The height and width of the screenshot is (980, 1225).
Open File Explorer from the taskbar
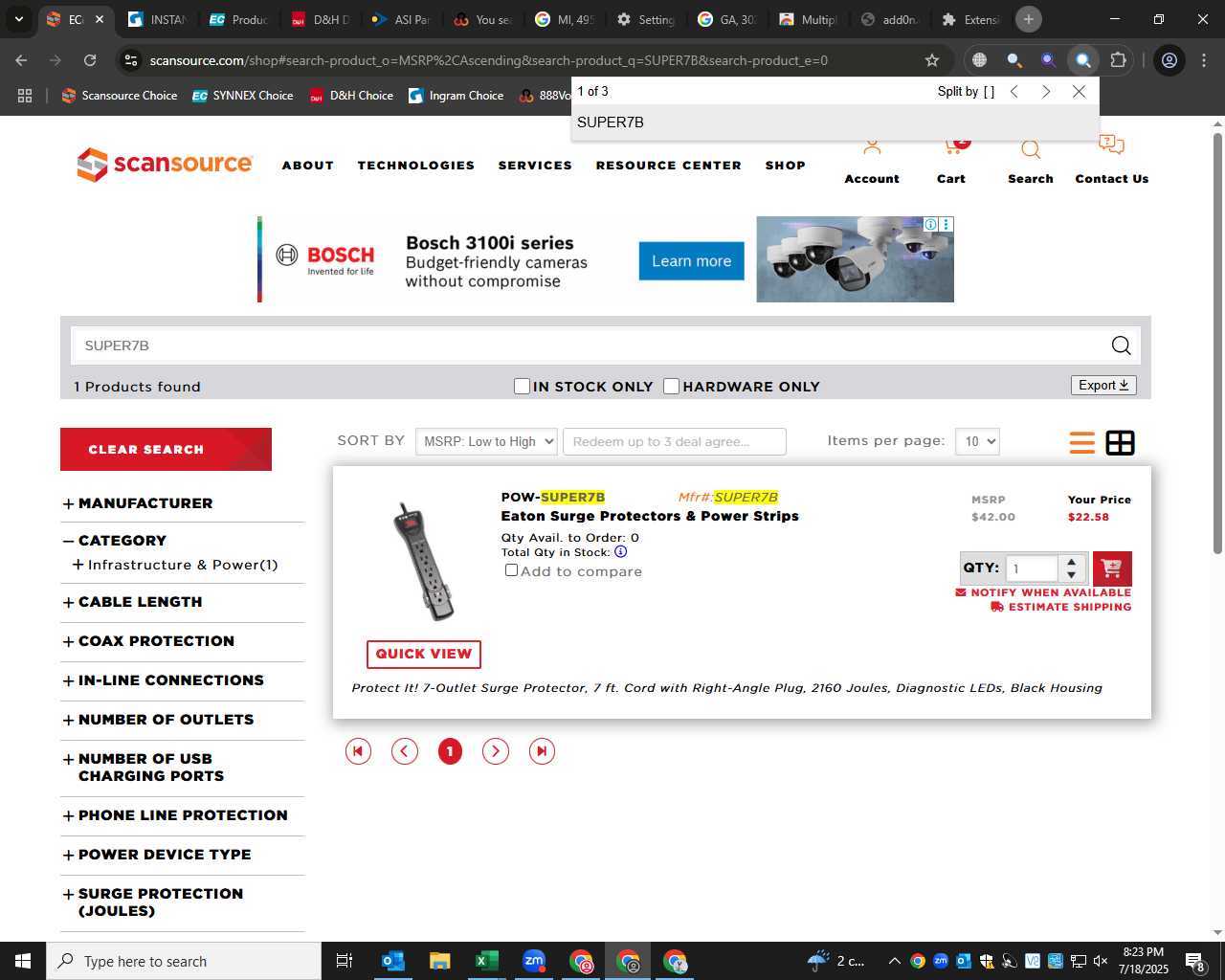(x=439, y=961)
